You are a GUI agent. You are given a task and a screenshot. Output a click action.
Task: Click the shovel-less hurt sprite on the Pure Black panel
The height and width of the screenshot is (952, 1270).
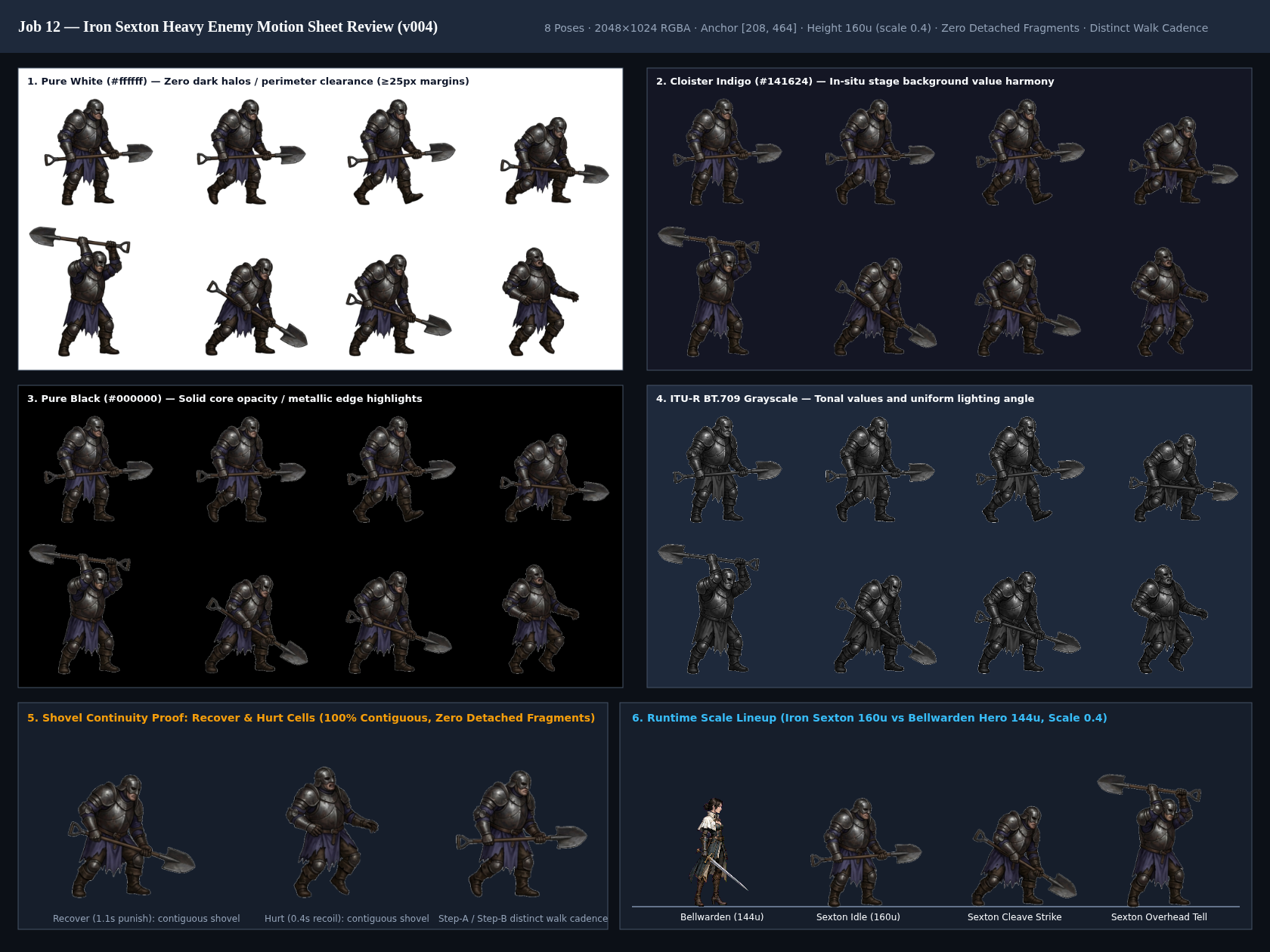(541, 619)
